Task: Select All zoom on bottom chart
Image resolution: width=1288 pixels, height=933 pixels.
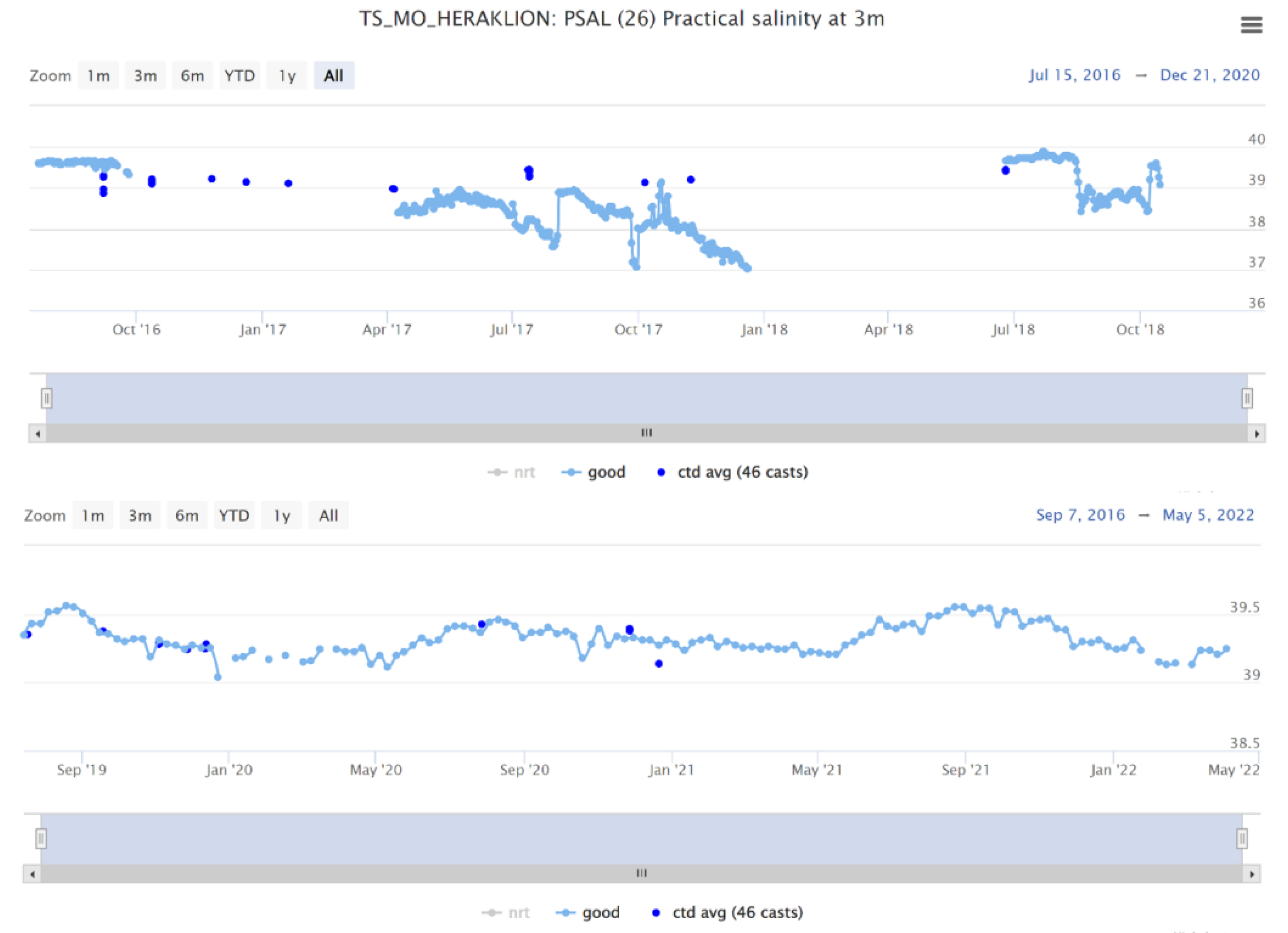Action: [328, 516]
